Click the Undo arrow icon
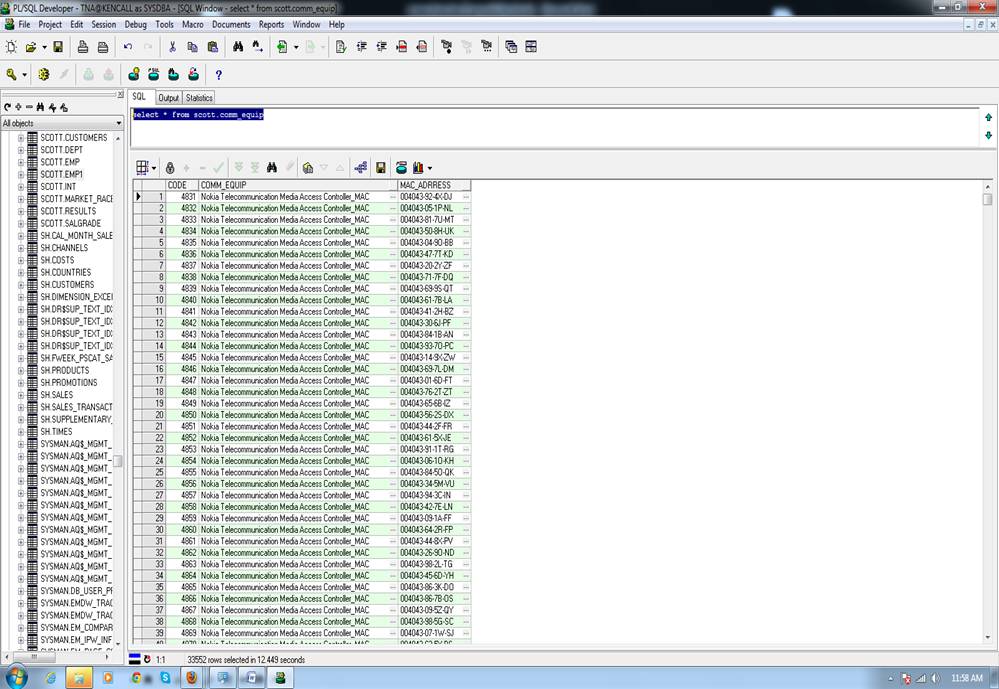The width and height of the screenshot is (999, 689). point(128,47)
